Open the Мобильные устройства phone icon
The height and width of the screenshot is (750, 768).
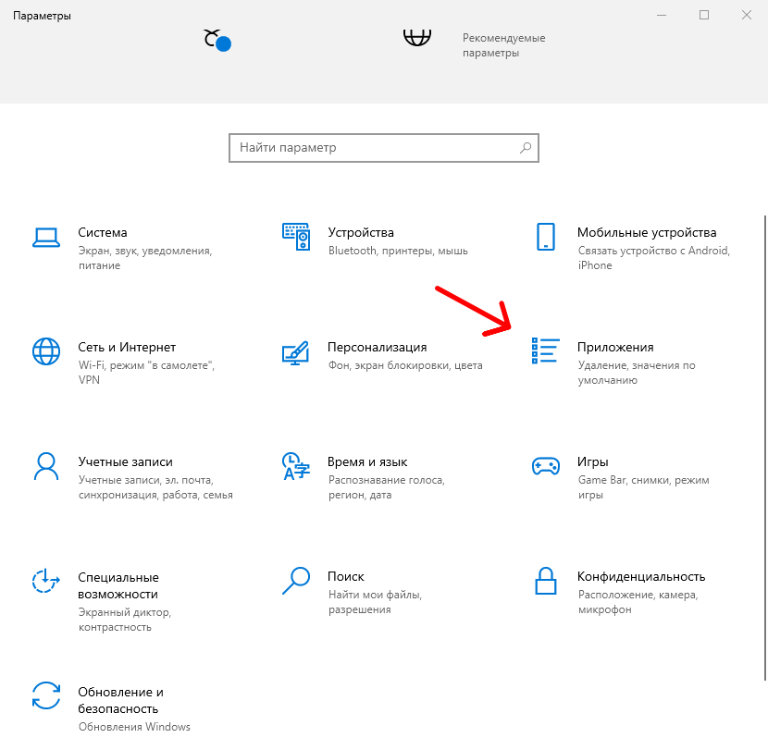pyautogui.click(x=546, y=237)
